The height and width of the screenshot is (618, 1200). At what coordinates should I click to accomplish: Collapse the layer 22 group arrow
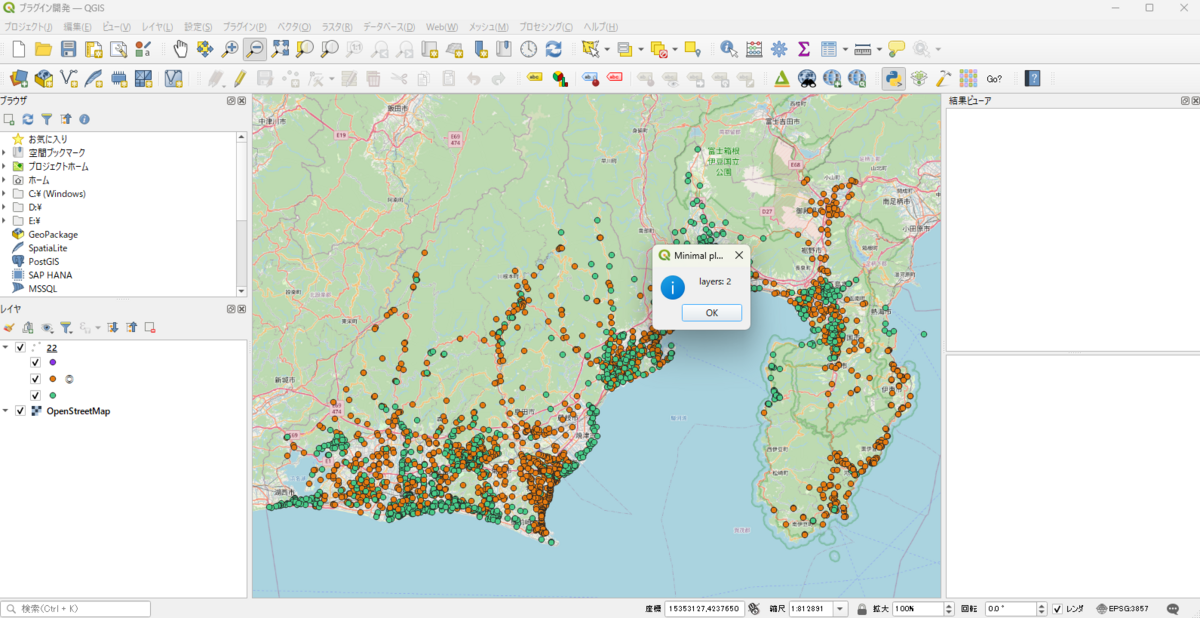[x=5, y=347]
